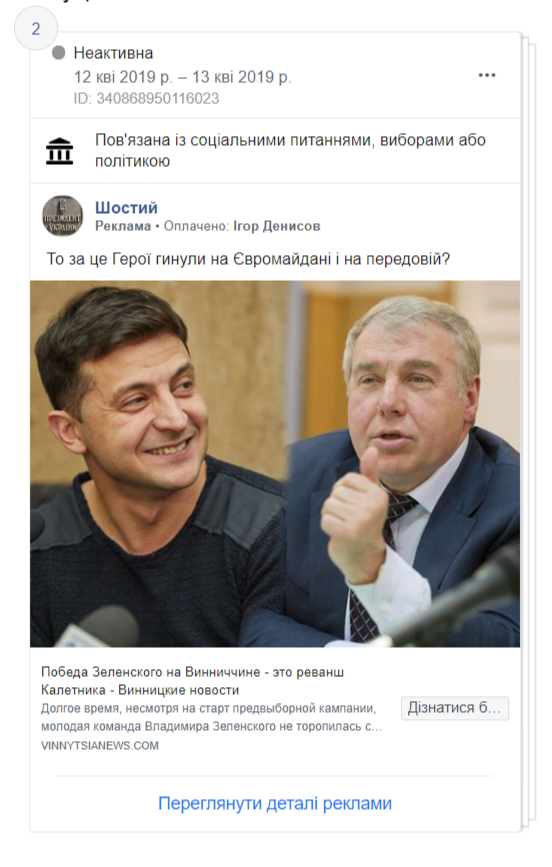This screenshot has height=867, width=552.
Task: Click the ad caption about Євромайдан
Action: (248, 259)
